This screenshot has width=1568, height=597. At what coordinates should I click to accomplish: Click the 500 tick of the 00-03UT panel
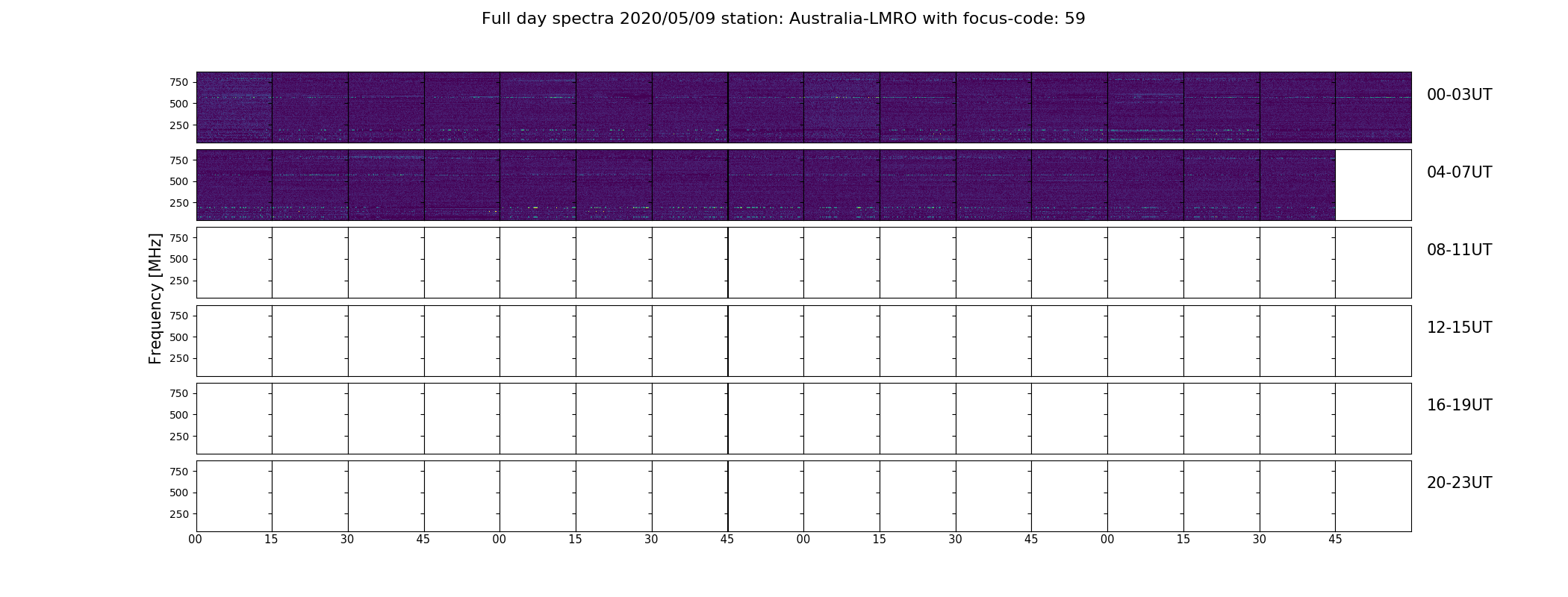179,104
